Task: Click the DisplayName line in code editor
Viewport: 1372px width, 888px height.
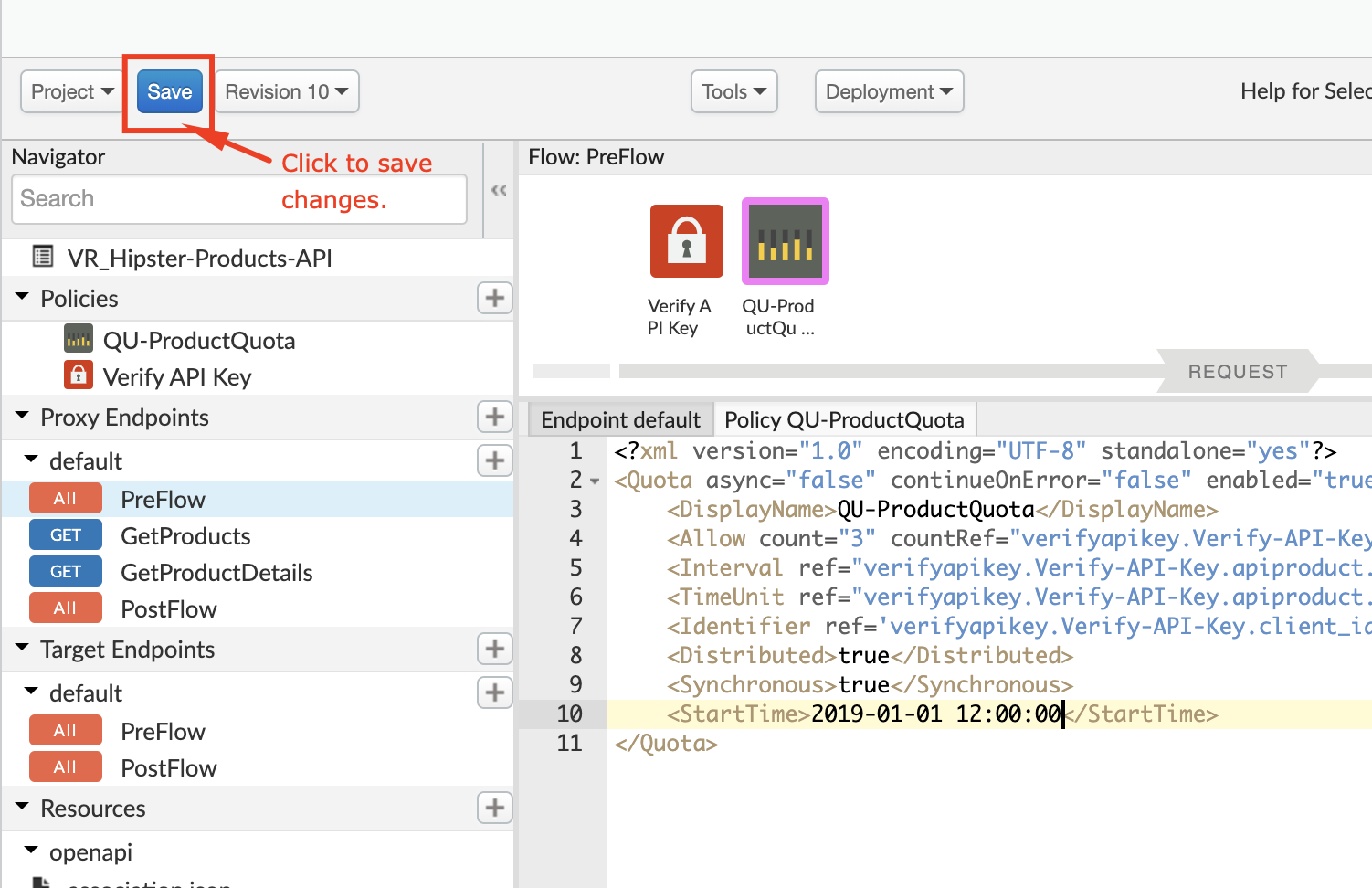Action: click(943, 509)
